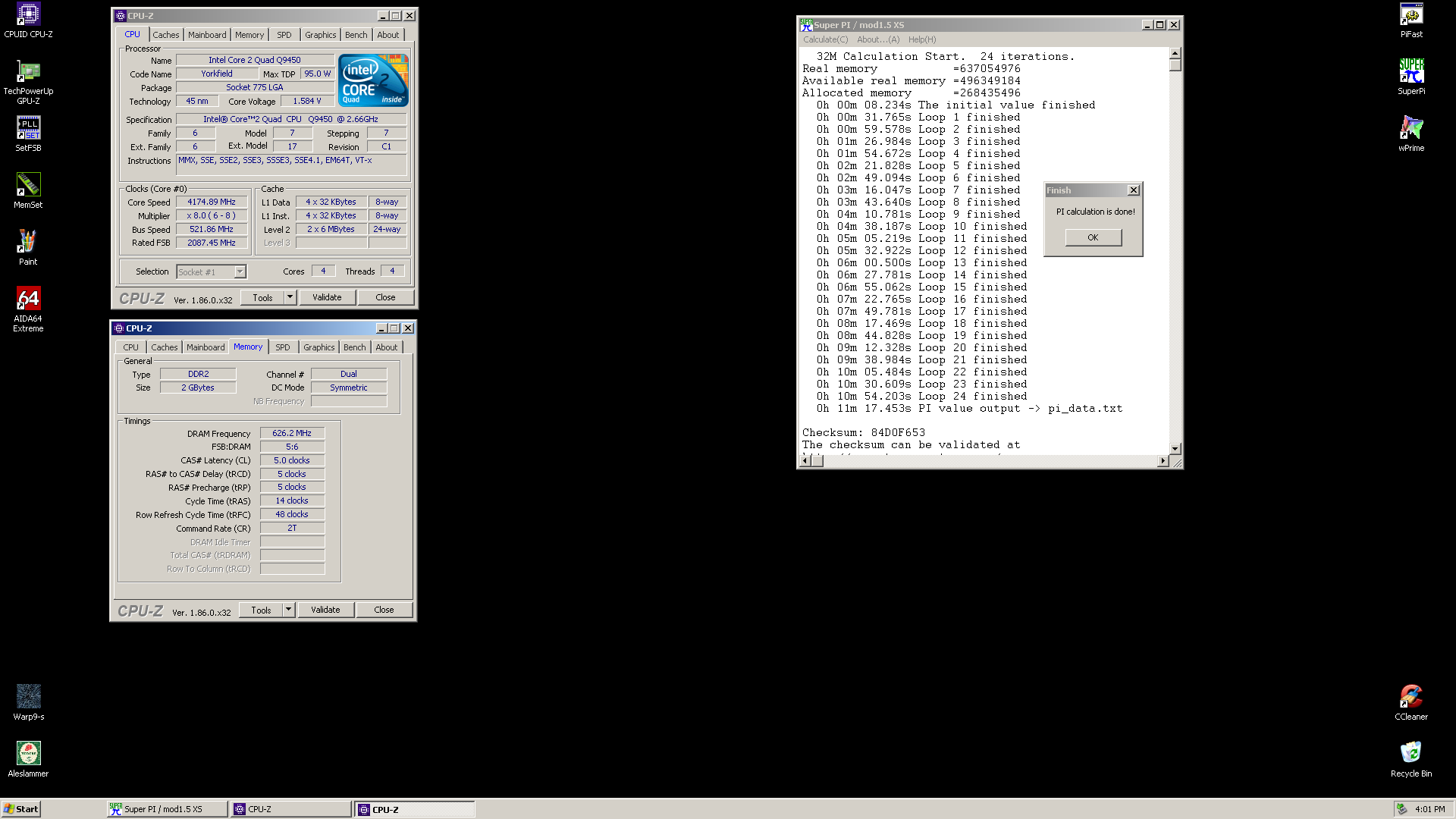Click Super PI scroll down arrow
The image size is (1456, 819).
(x=1175, y=449)
